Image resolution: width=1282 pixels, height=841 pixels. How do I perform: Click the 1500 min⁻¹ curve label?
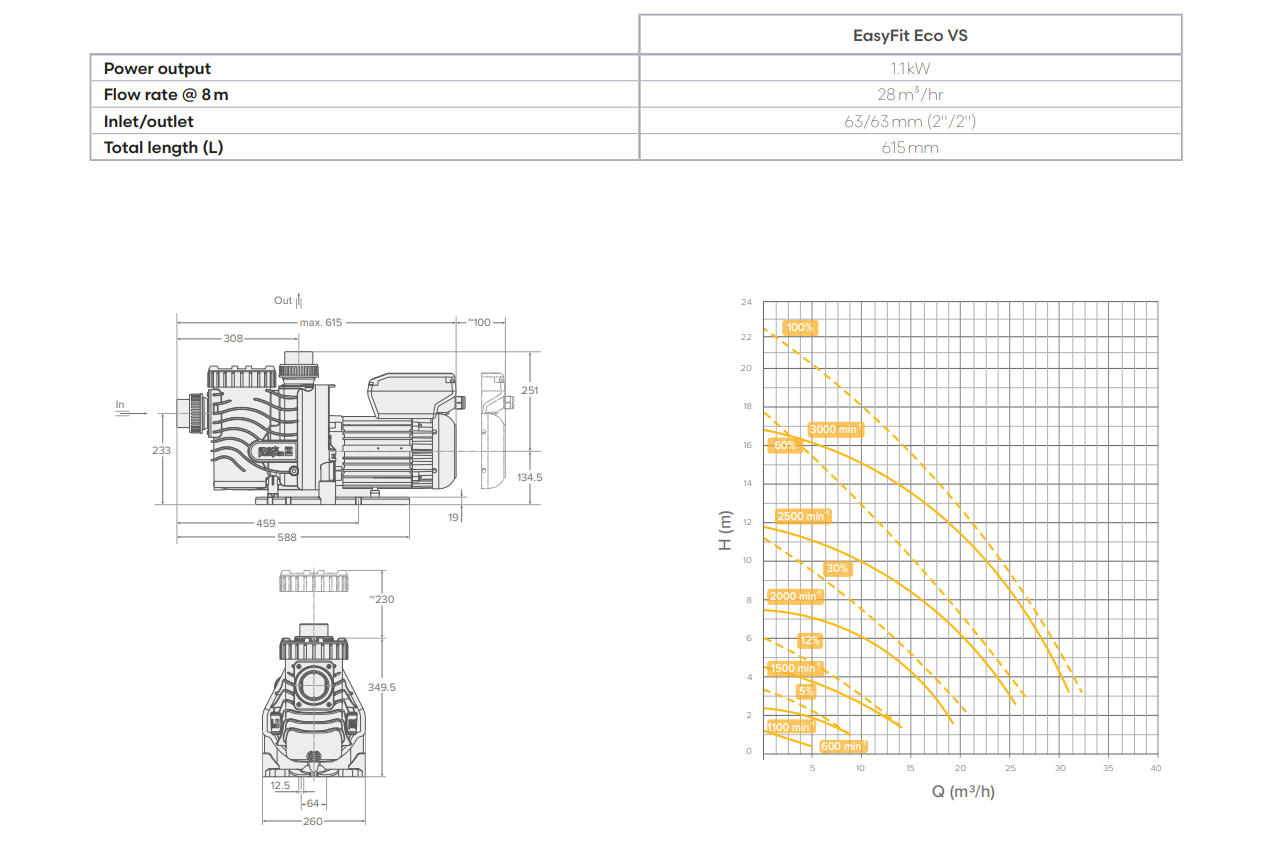coord(795,668)
